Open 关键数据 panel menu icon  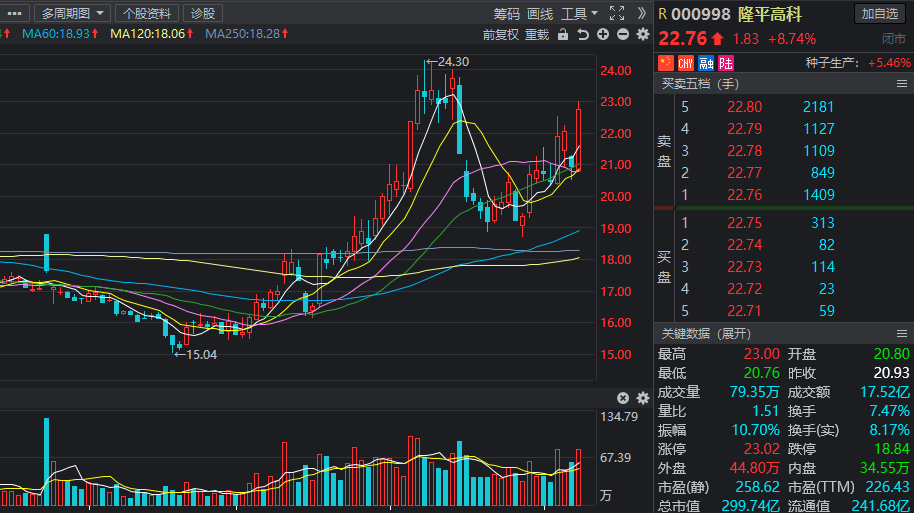coord(902,333)
